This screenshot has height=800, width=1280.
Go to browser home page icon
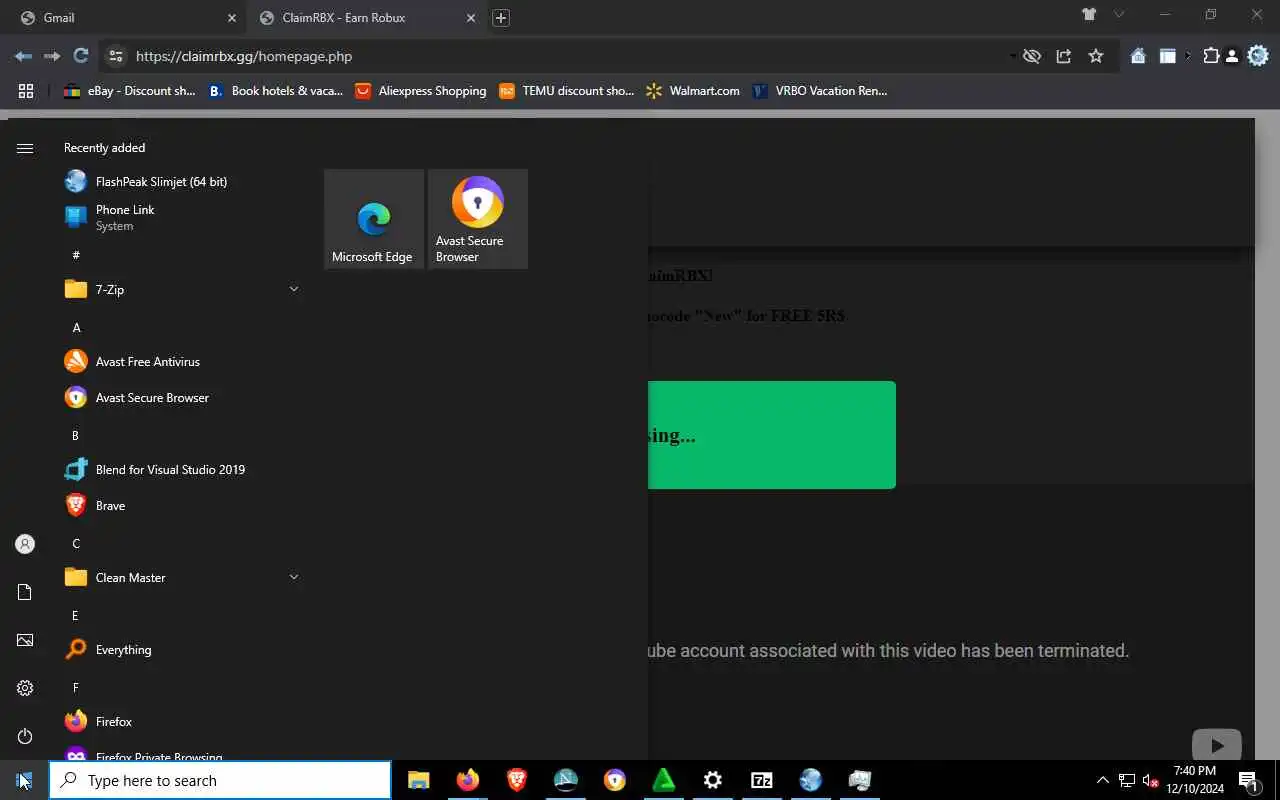point(1138,56)
